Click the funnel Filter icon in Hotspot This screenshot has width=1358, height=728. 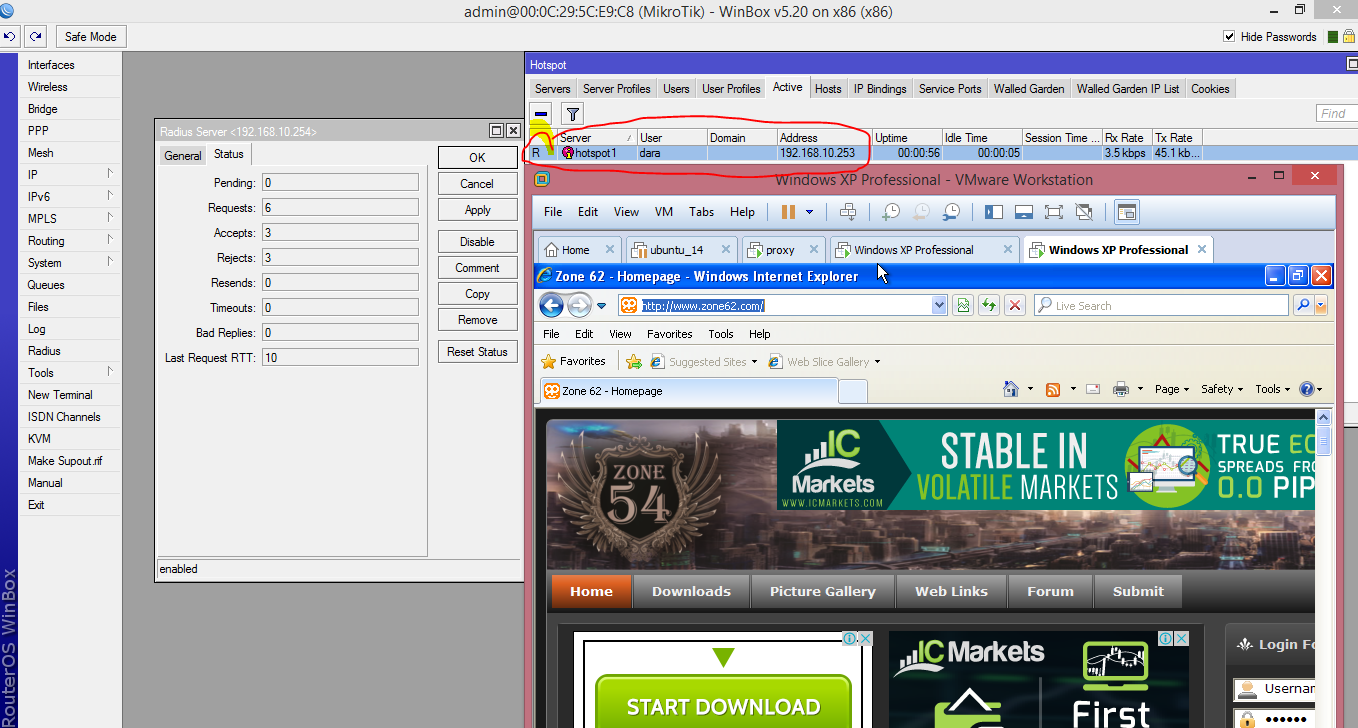572,113
